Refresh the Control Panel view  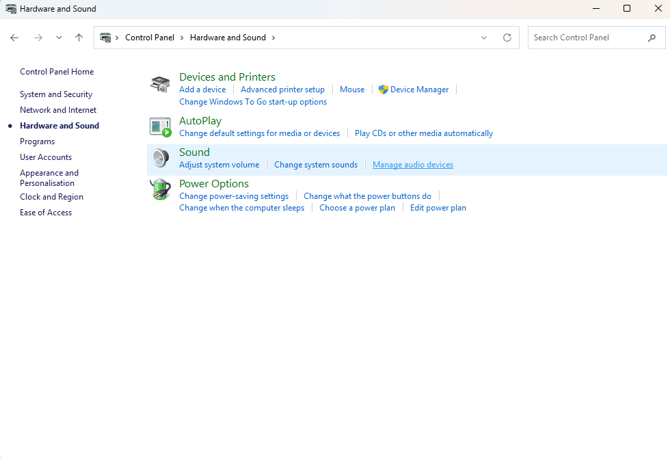(x=507, y=38)
